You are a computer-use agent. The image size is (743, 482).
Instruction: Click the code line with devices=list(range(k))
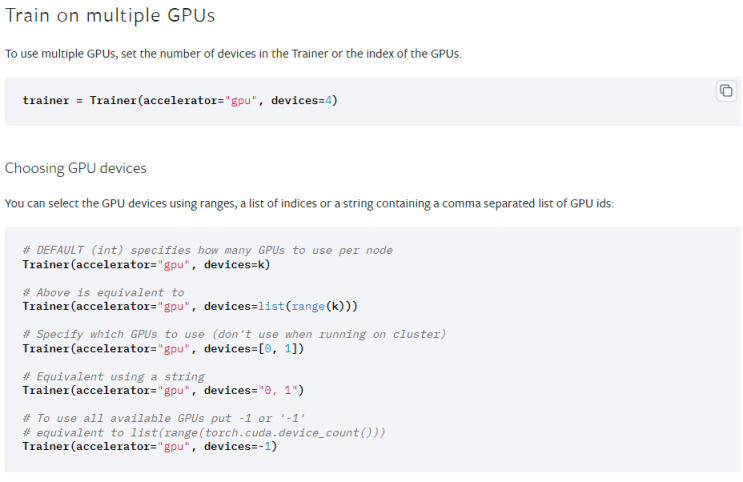click(190, 306)
